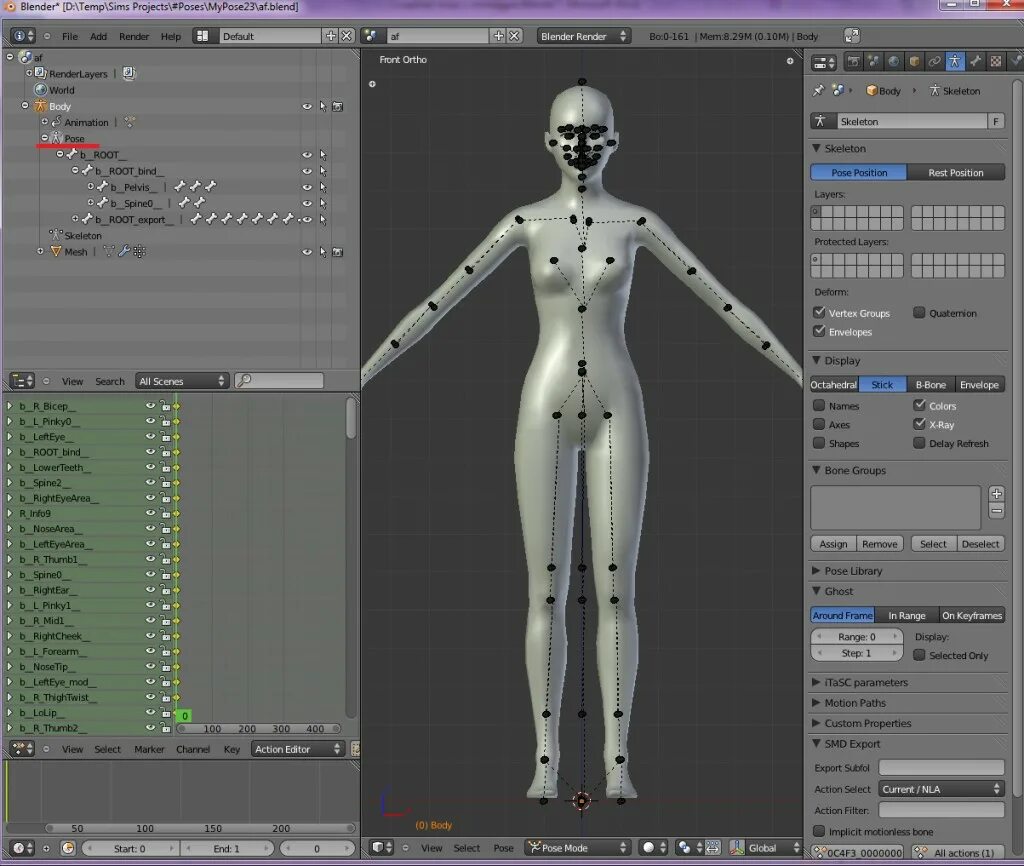Set bone display to B-Bone
The image size is (1024, 866).
point(931,384)
